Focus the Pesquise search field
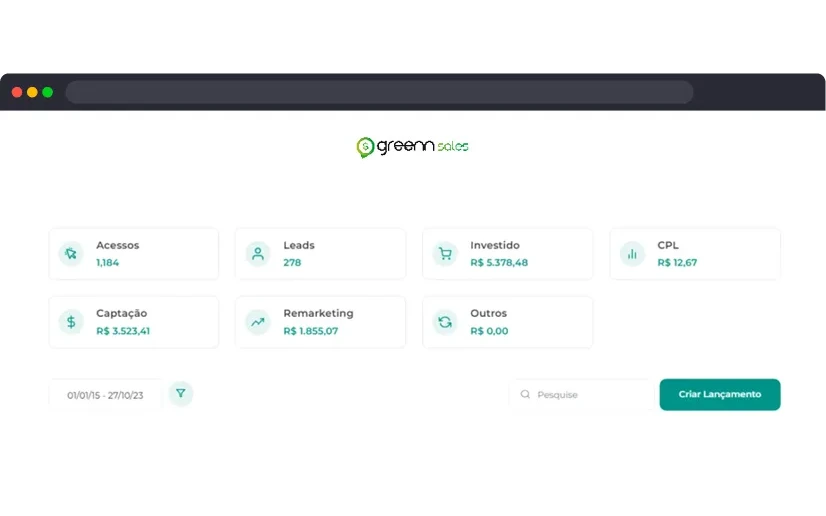Viewport: 826px width, 516px height. (582, 394)
